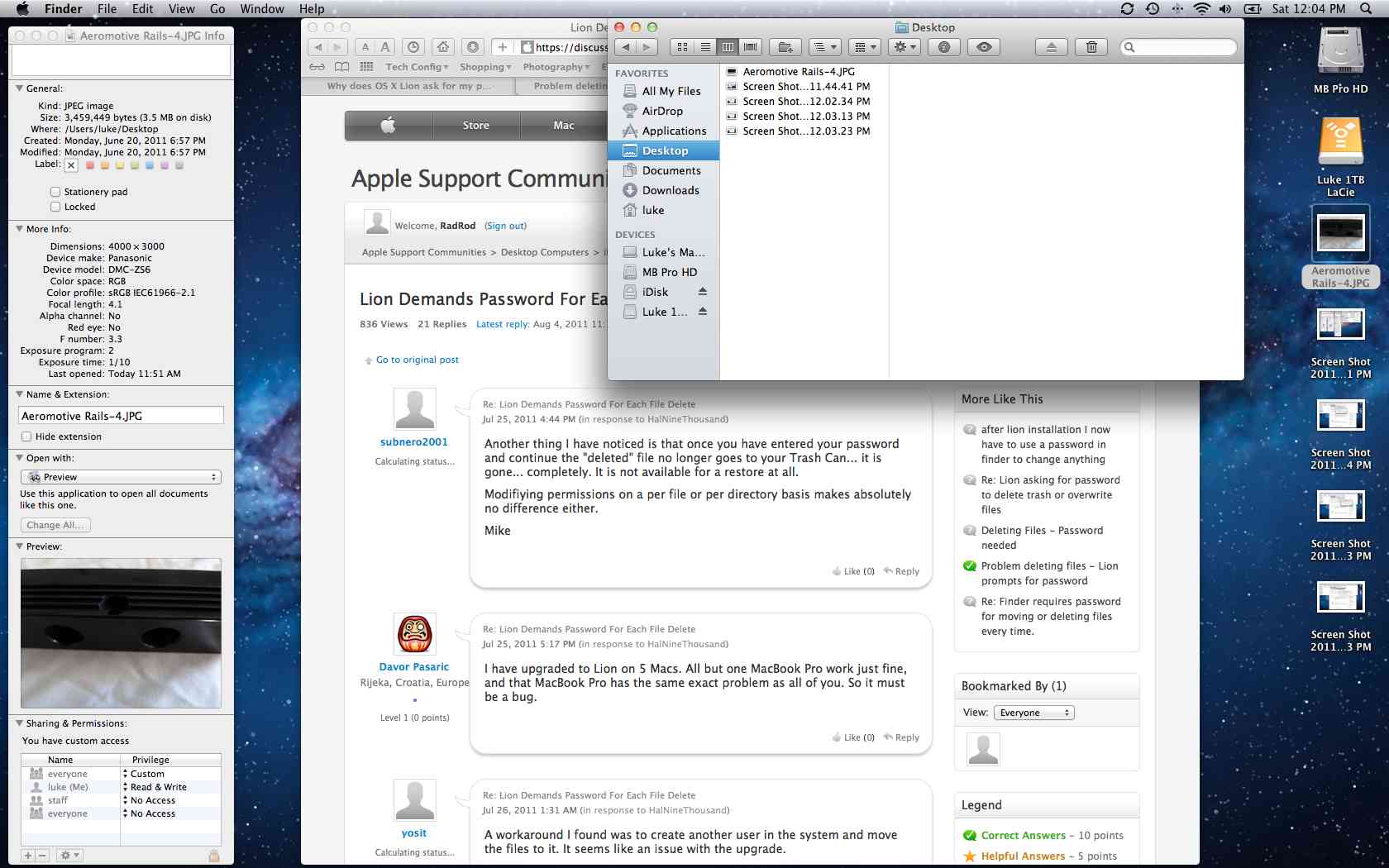This screenshot has height=868, width=1389.
Task: Collapse the Name & Extension section
Action: click(x=19, y=394)
